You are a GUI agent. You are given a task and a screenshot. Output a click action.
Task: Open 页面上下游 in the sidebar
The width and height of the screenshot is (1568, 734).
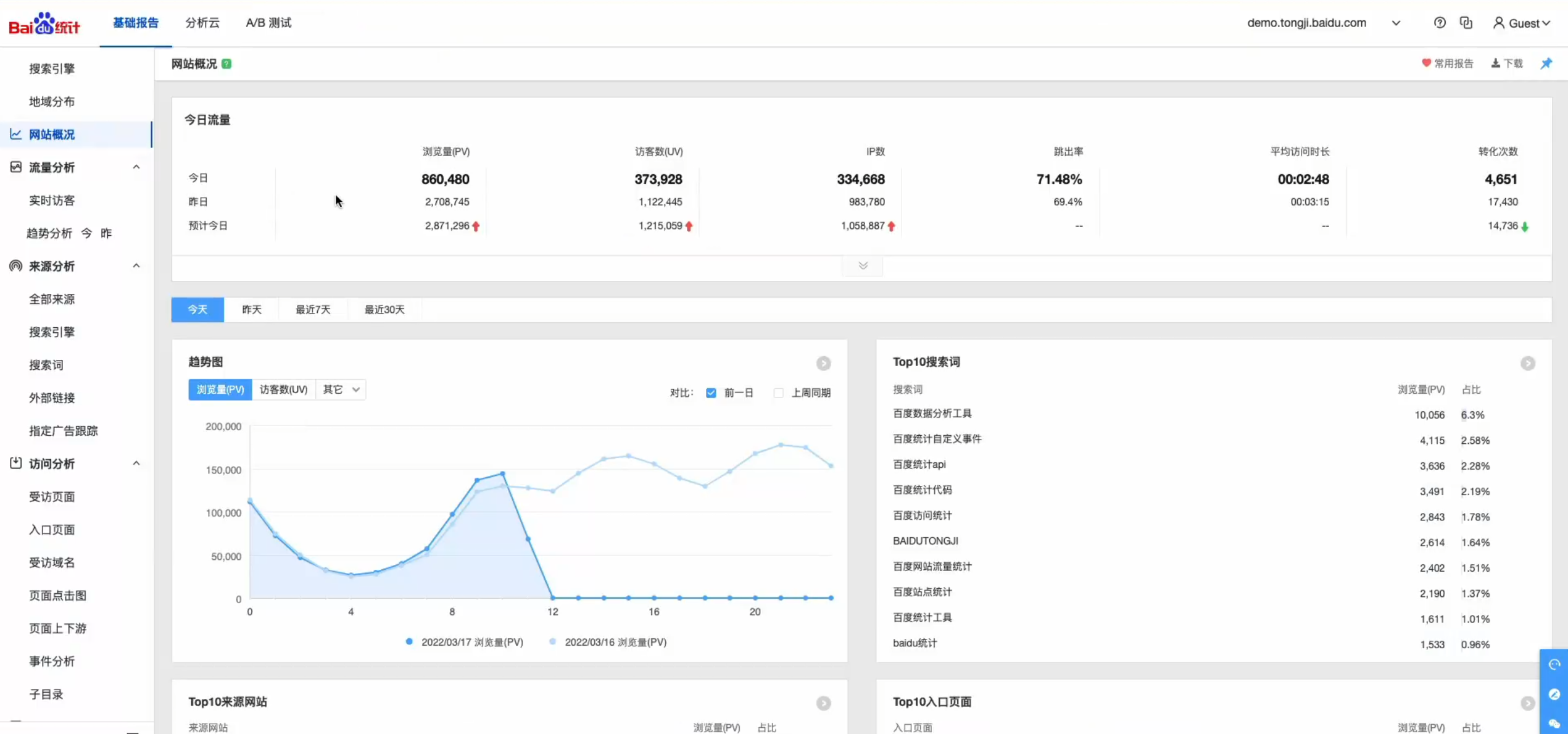point(57,628)
